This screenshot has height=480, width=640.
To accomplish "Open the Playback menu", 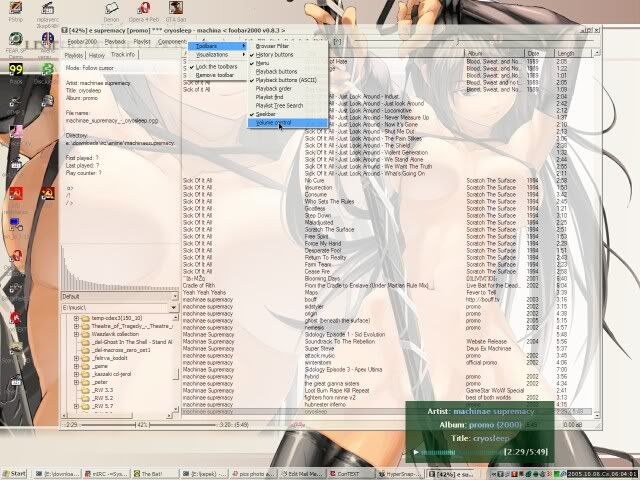I will coord(116,42).
